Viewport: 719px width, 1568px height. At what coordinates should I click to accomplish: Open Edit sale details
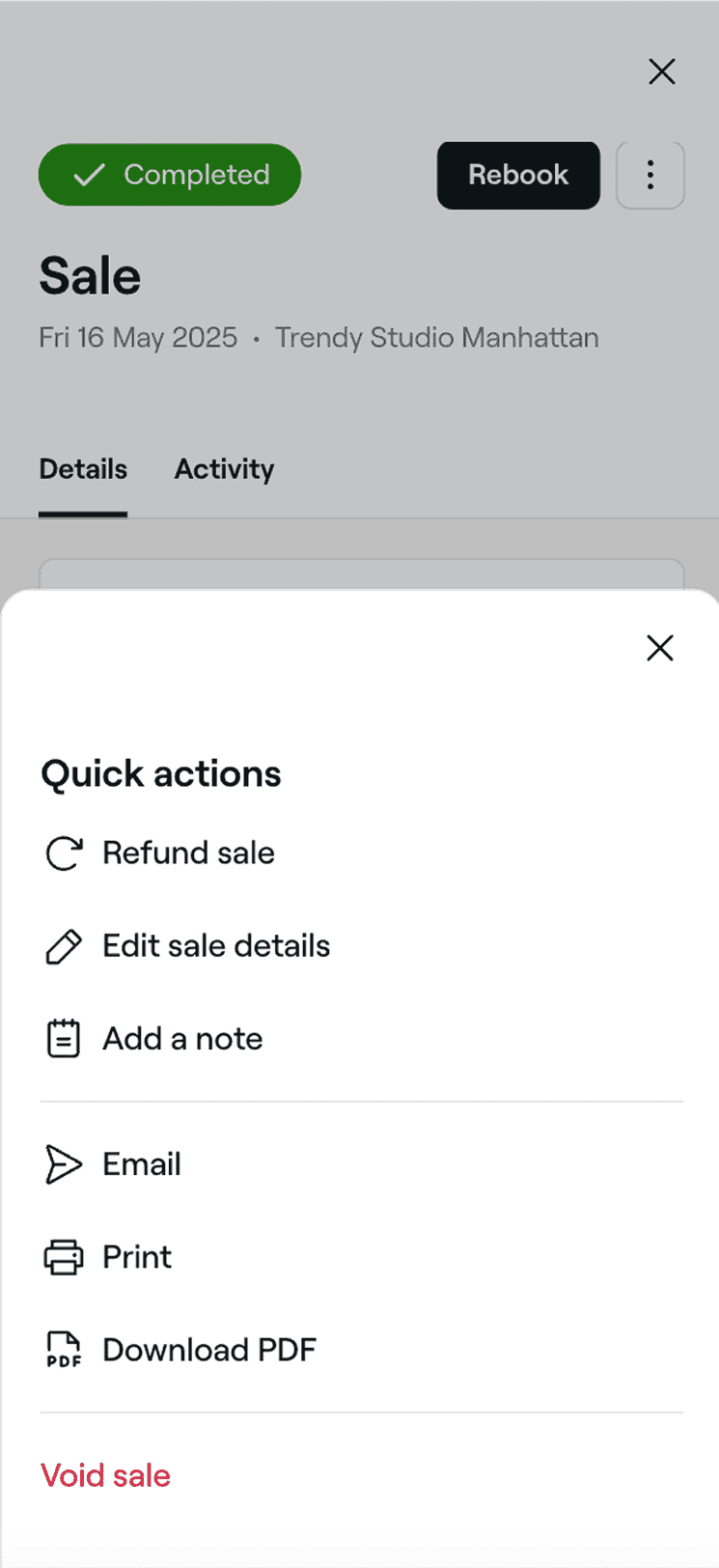(215, 946)
